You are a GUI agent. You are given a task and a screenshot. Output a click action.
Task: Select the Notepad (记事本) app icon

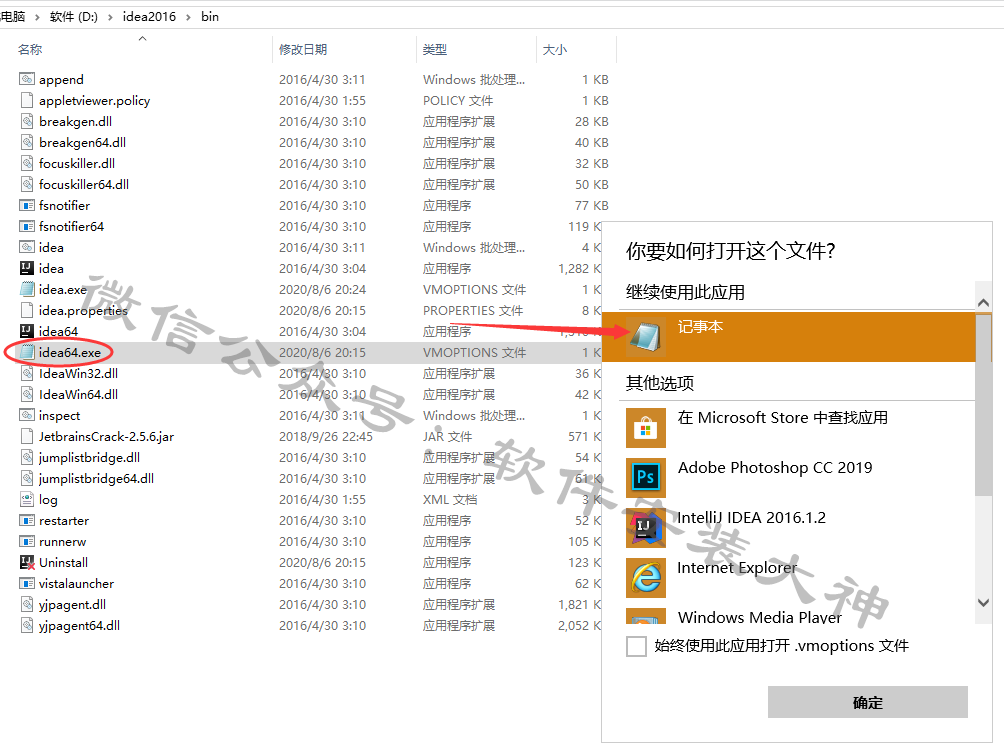tap(645, 336)
